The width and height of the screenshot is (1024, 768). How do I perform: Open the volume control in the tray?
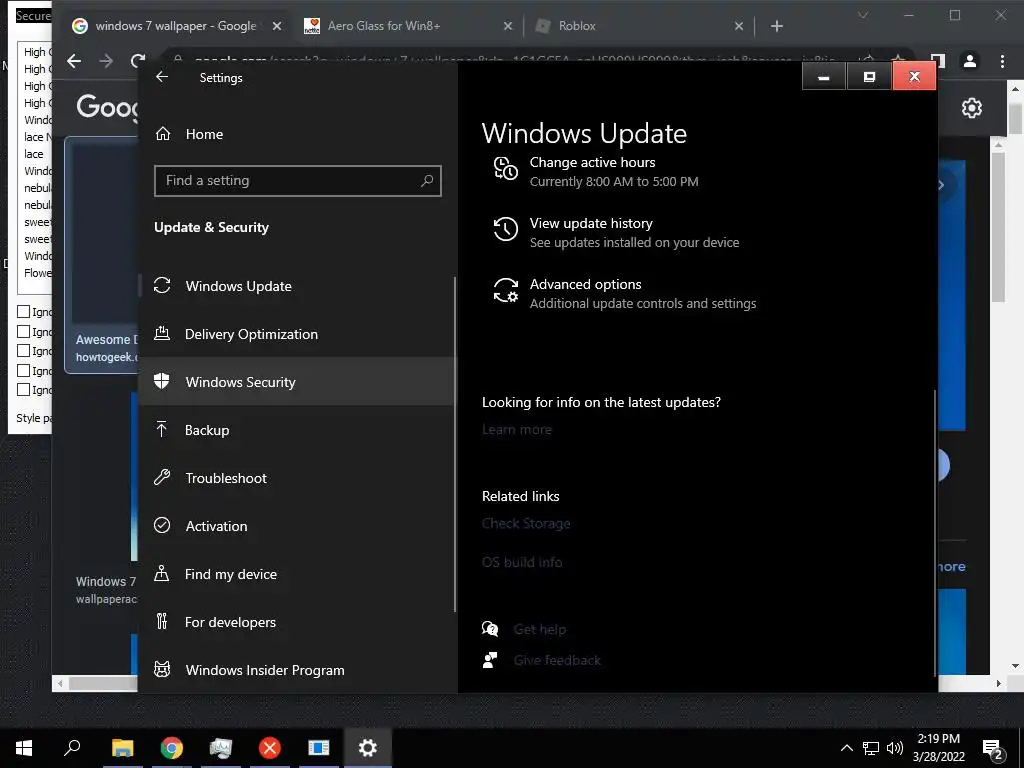coord(895,748)
